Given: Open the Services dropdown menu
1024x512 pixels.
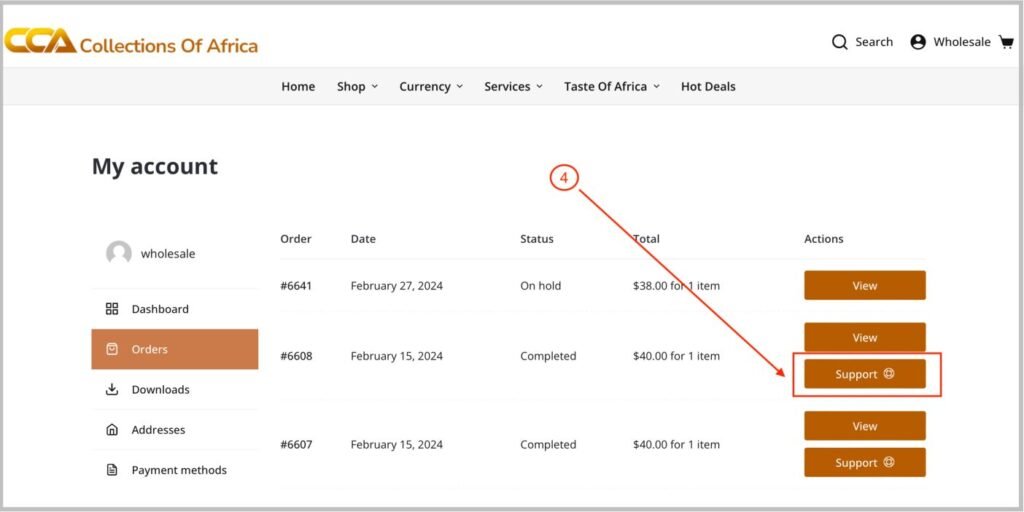Looking at the screenshot, I should [x=513, y=86].
